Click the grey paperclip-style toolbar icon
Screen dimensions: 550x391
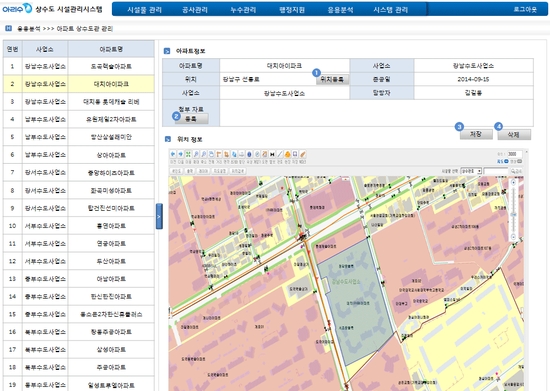[x=257, y=154]
